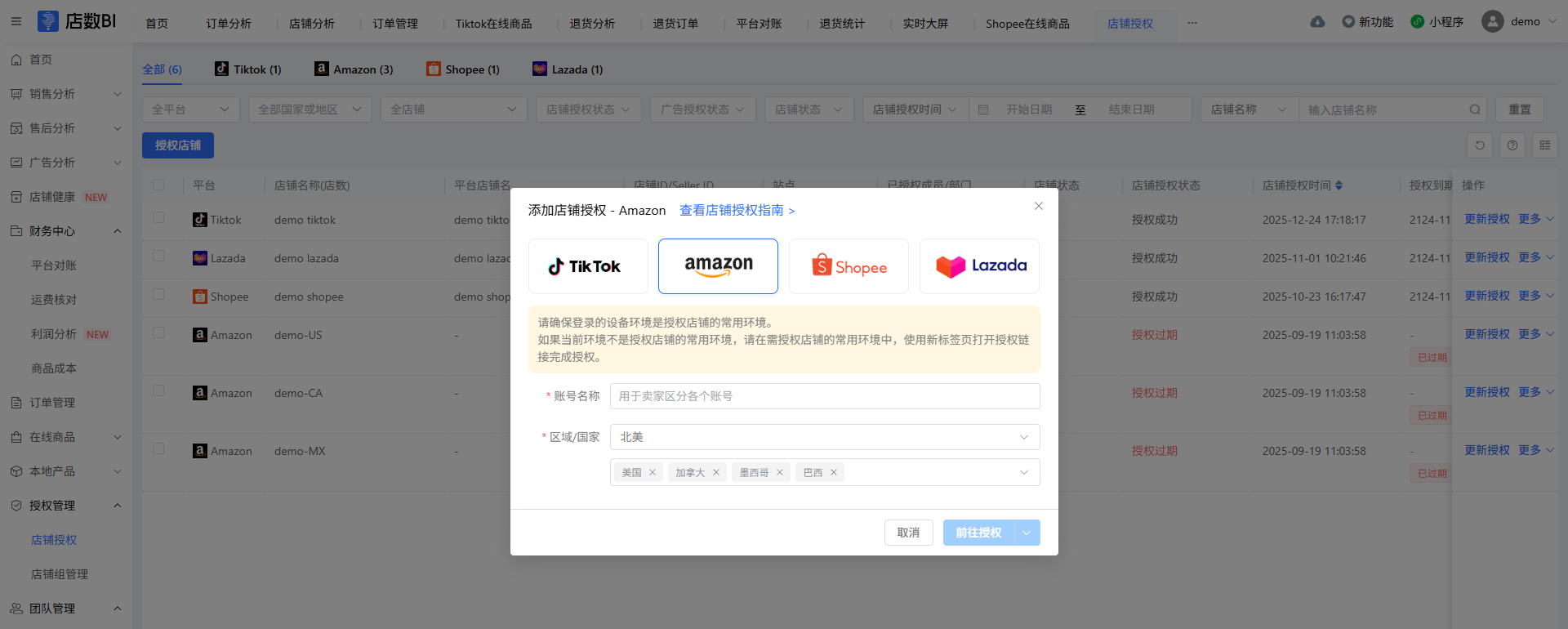Remove the 墨西哥 country tag
Screen dimensions: 1568x629
[780, 472]
